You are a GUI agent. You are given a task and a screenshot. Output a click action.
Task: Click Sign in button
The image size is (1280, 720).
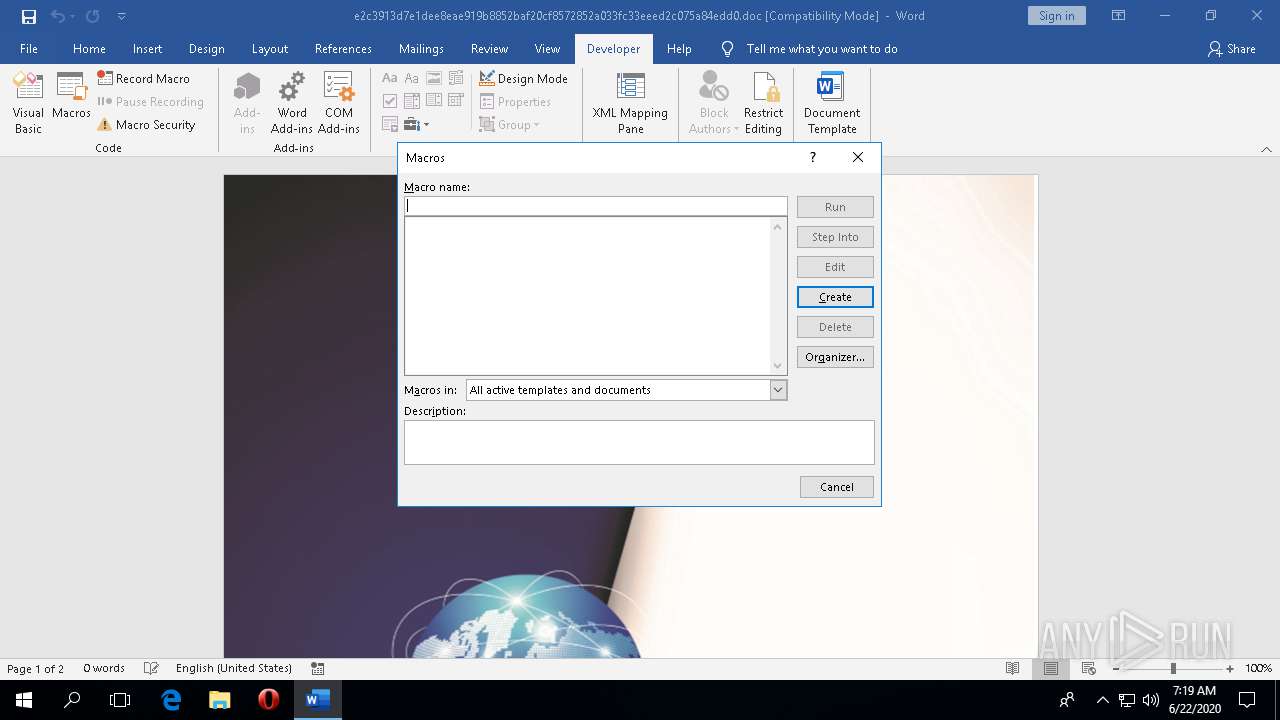coord(1056,15)
